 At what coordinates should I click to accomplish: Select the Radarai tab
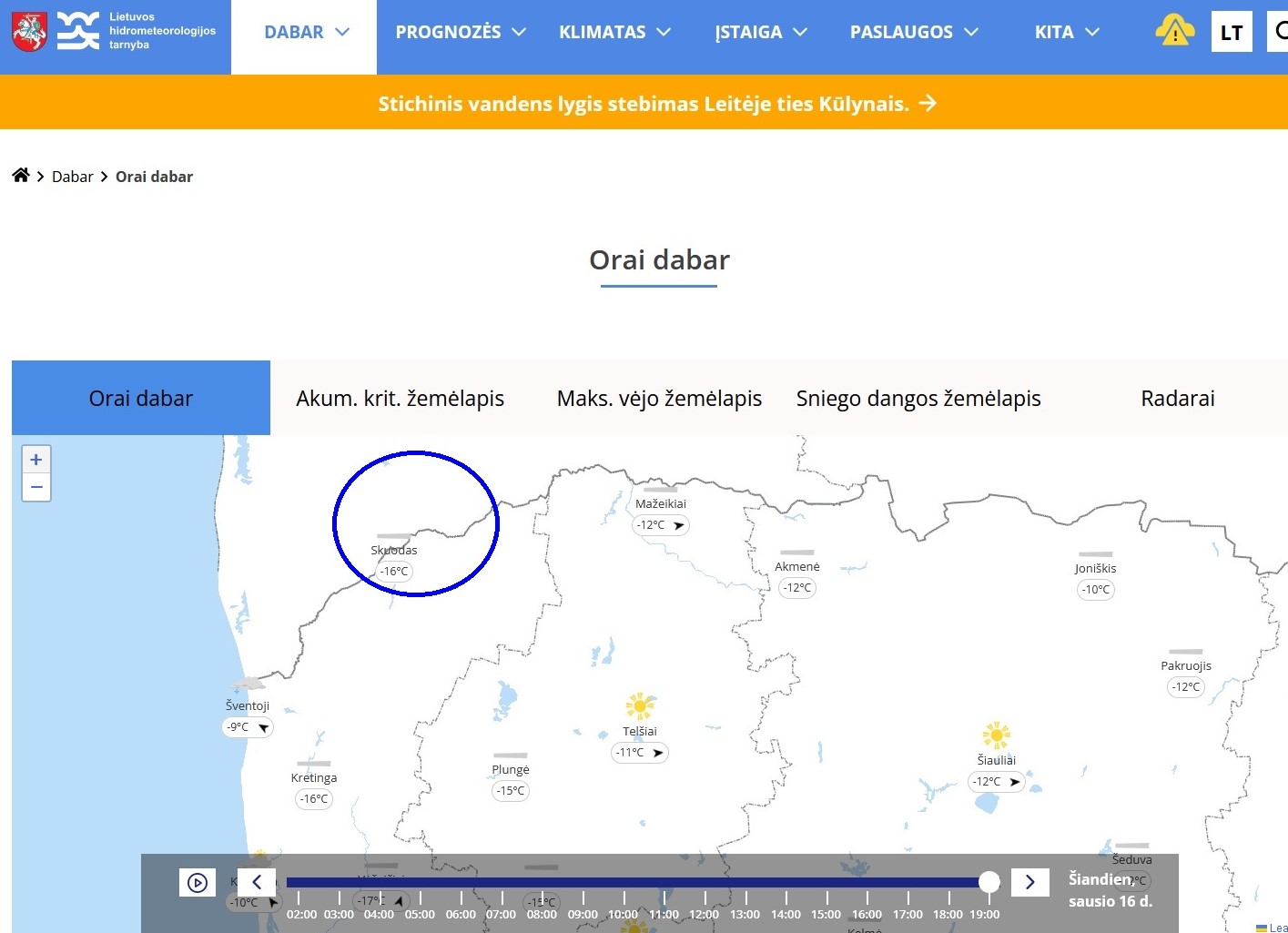(1178, 398)
